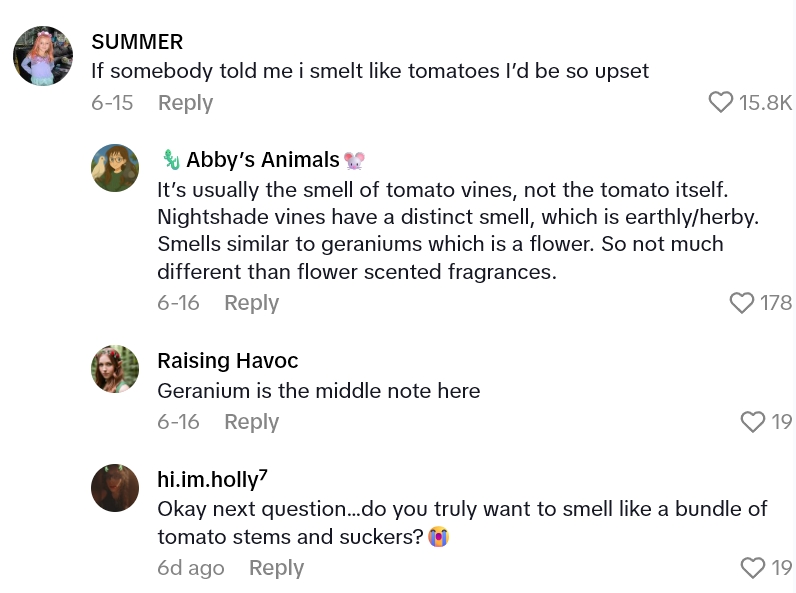View Raising Havoc's profile photo
This screenshot has width=796, height=593.
[115, 369]
